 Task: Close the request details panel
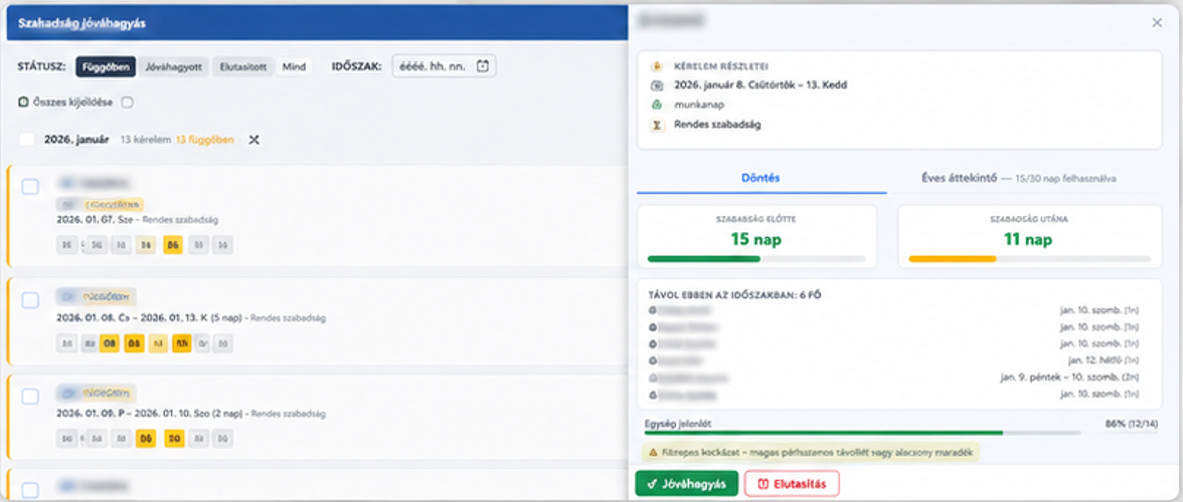point(1157,23)
